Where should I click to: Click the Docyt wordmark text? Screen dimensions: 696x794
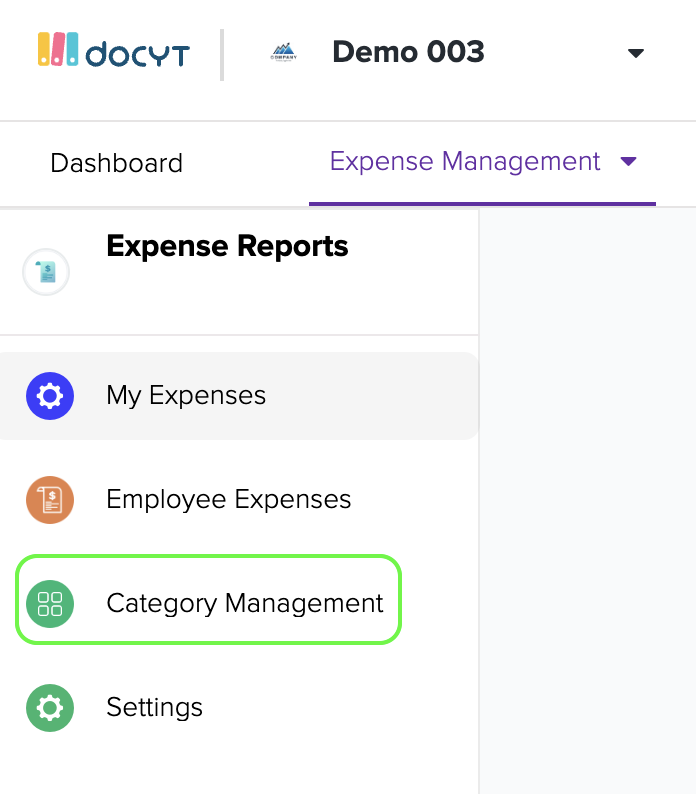click(x=137, y=54)
